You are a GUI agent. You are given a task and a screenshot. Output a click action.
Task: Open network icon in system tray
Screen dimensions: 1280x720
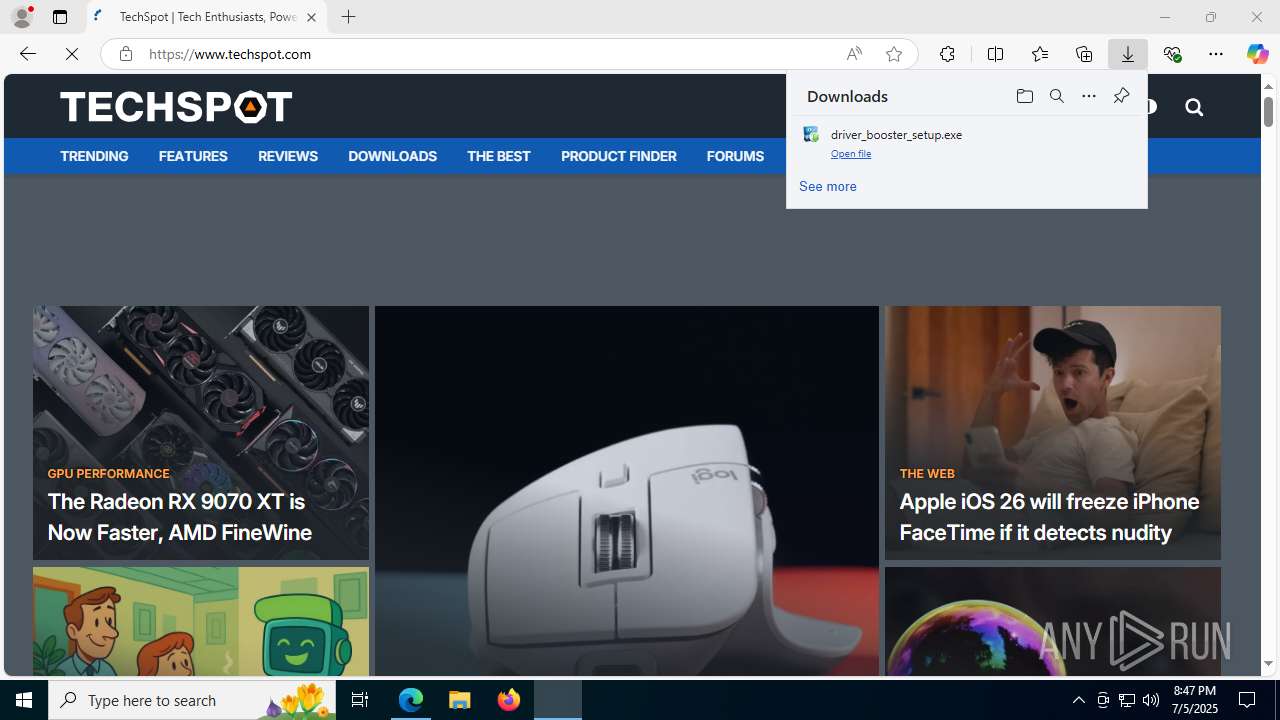1127,700
